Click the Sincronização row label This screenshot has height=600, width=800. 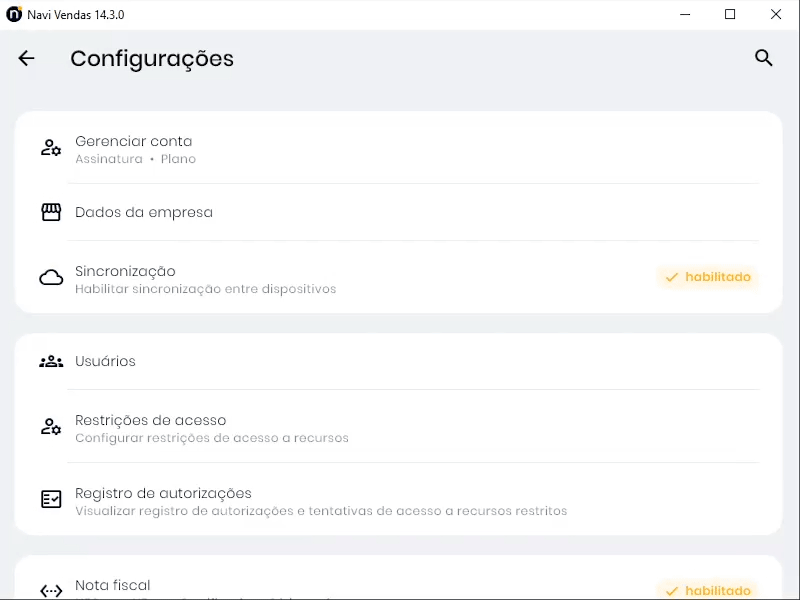pyautogui.click(x=125, y=271)
